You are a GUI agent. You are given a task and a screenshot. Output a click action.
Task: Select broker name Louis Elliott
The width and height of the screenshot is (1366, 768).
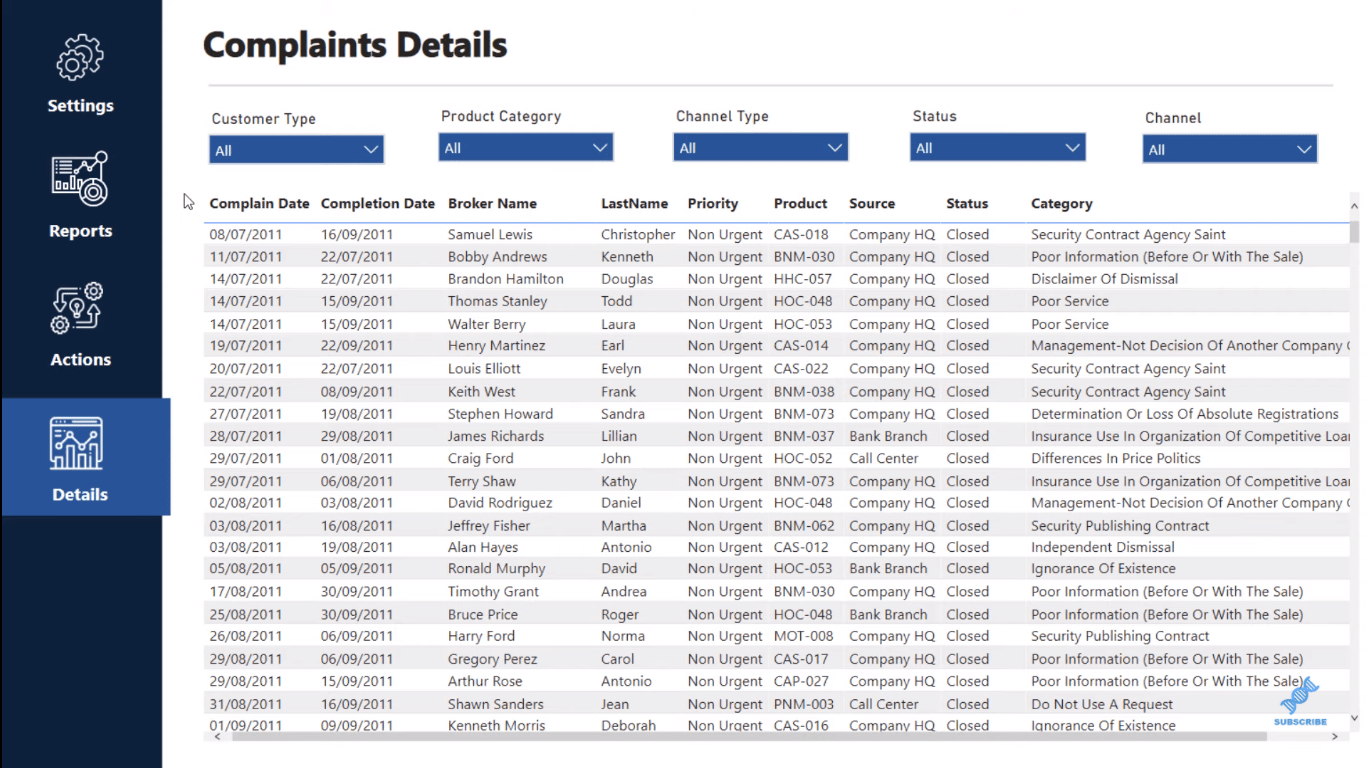484,369
